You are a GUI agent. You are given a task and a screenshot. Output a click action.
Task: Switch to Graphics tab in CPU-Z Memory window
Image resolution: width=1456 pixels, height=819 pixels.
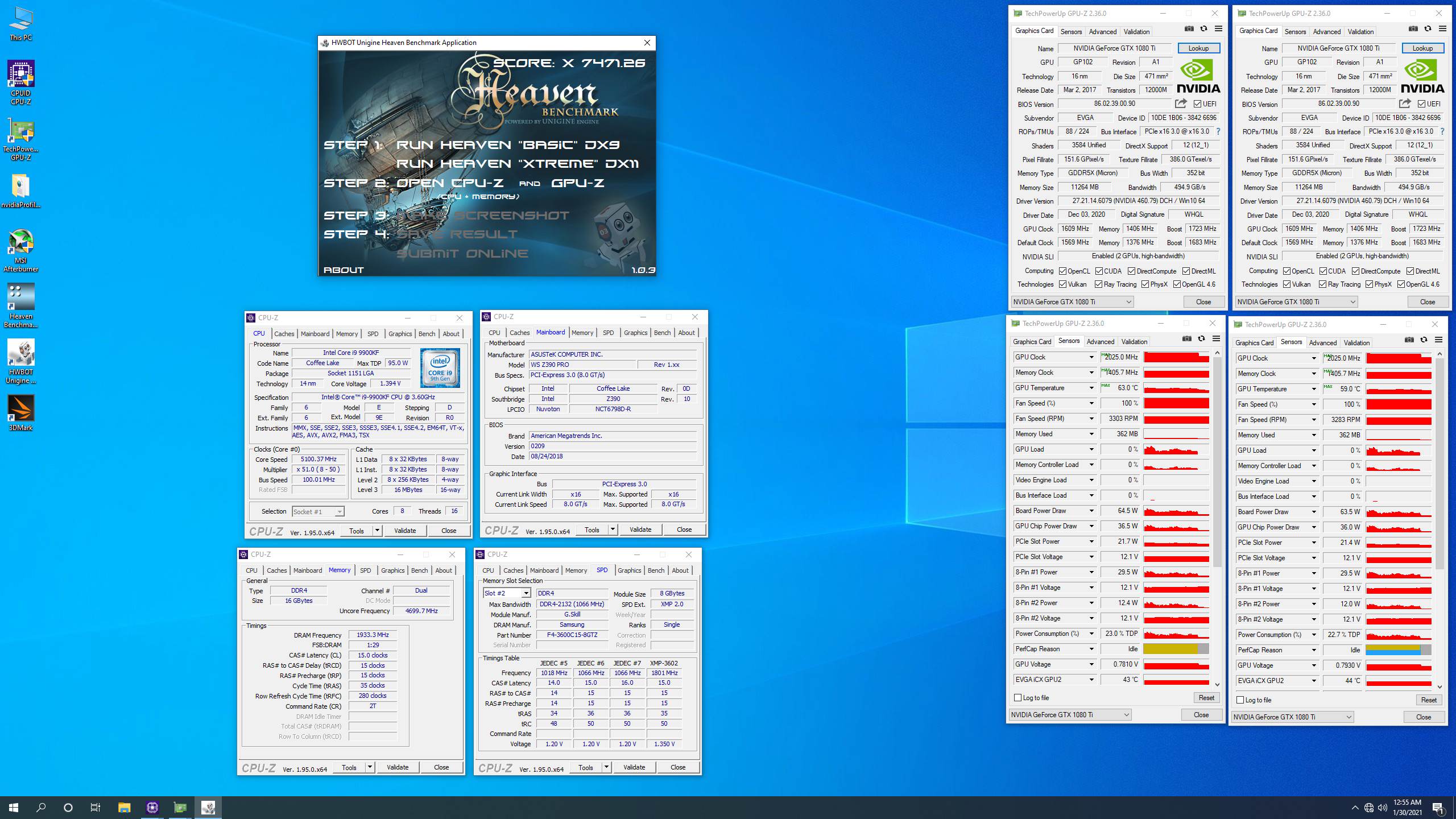click(392, 570)
